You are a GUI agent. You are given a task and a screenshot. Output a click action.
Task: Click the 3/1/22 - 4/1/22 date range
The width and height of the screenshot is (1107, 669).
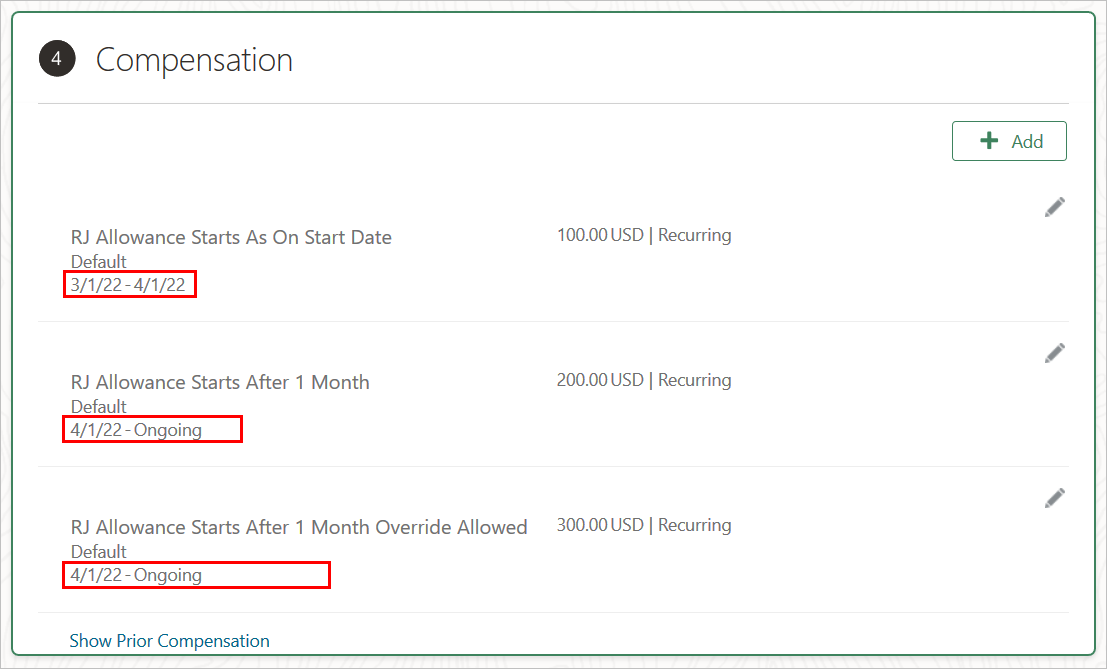coord(128,285)
